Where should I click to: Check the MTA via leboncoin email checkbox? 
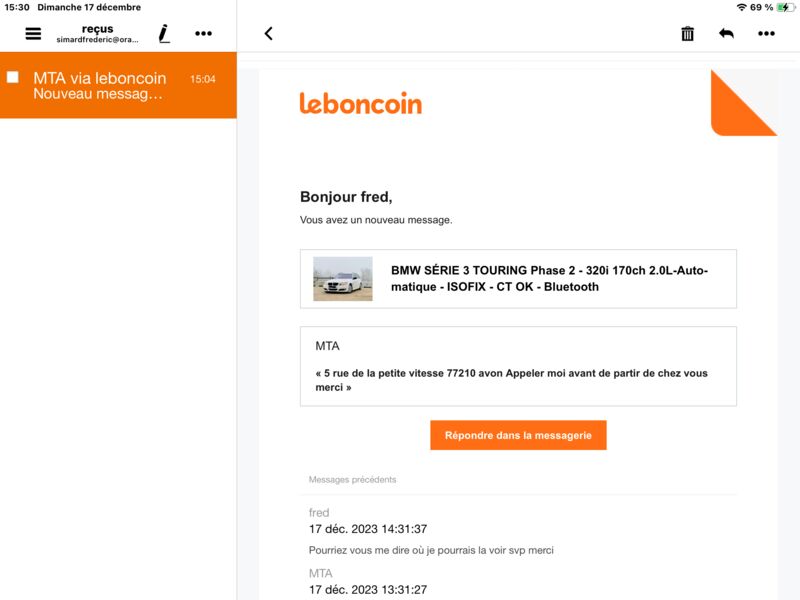click(x=13, y=77)
